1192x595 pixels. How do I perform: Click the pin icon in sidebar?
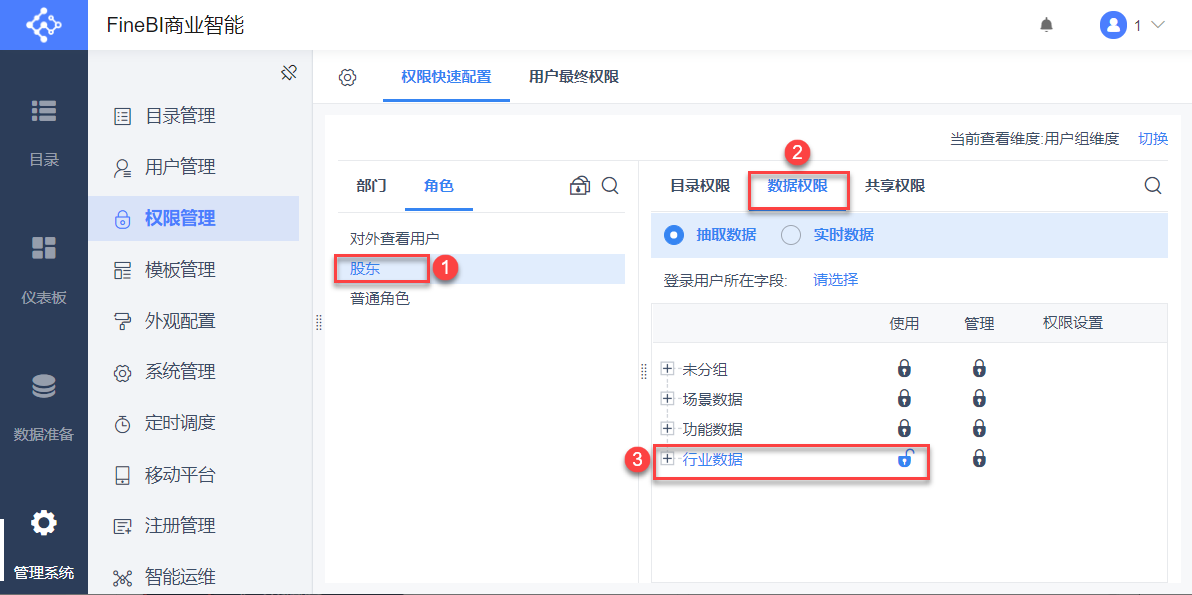(x=289, y=73)
